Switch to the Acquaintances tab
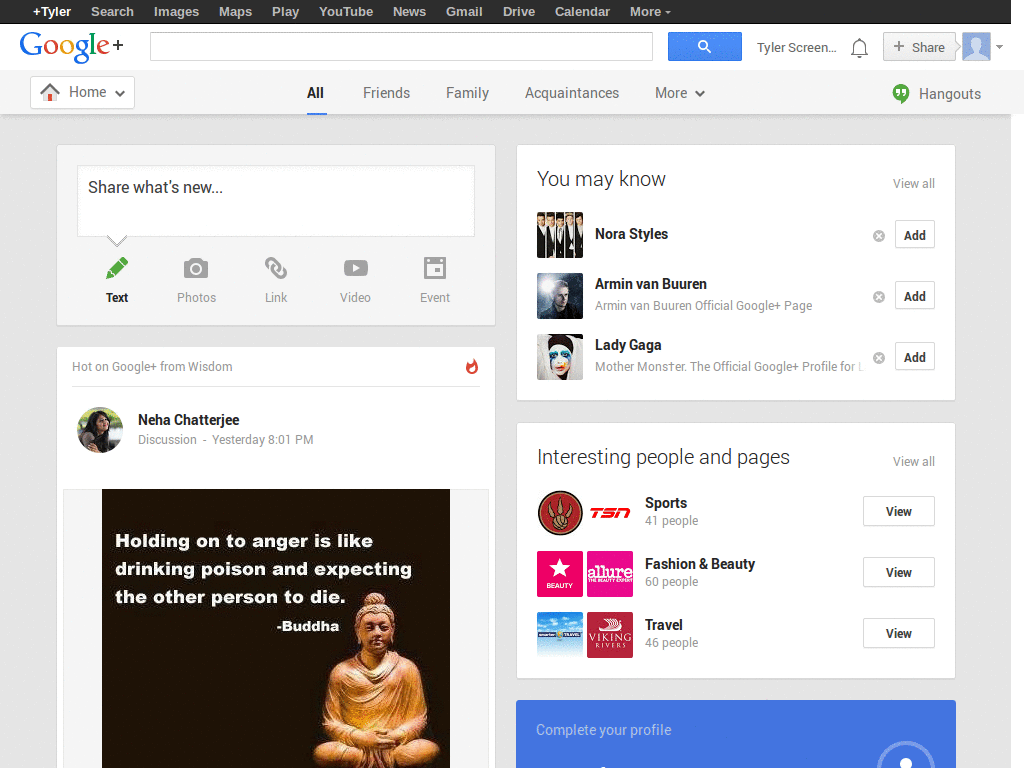This screenshot has width=1024, height=768. coord(571,93)
